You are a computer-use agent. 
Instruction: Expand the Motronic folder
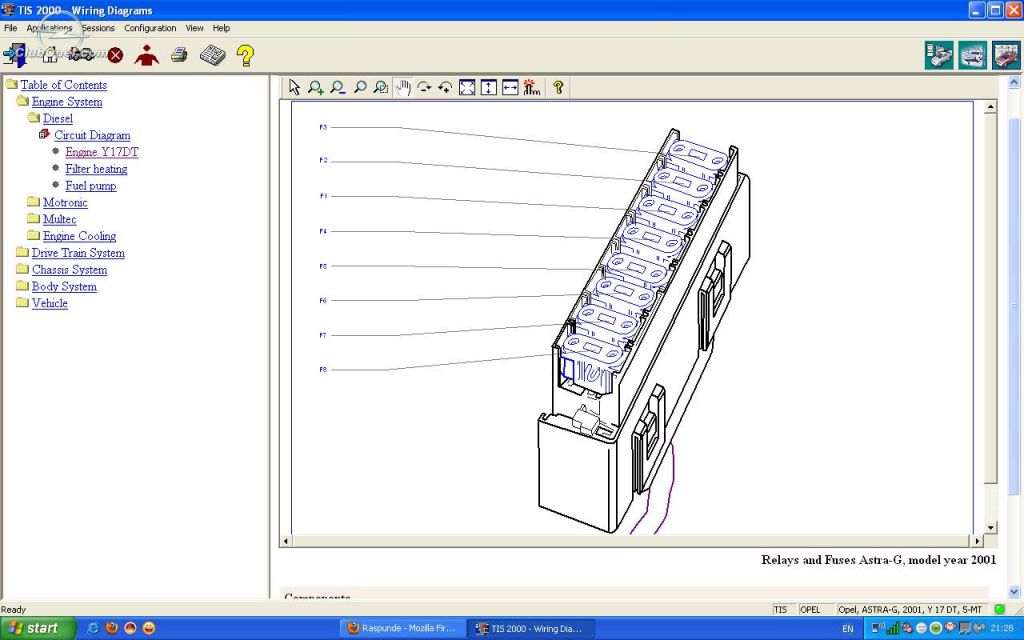point(34,202)
